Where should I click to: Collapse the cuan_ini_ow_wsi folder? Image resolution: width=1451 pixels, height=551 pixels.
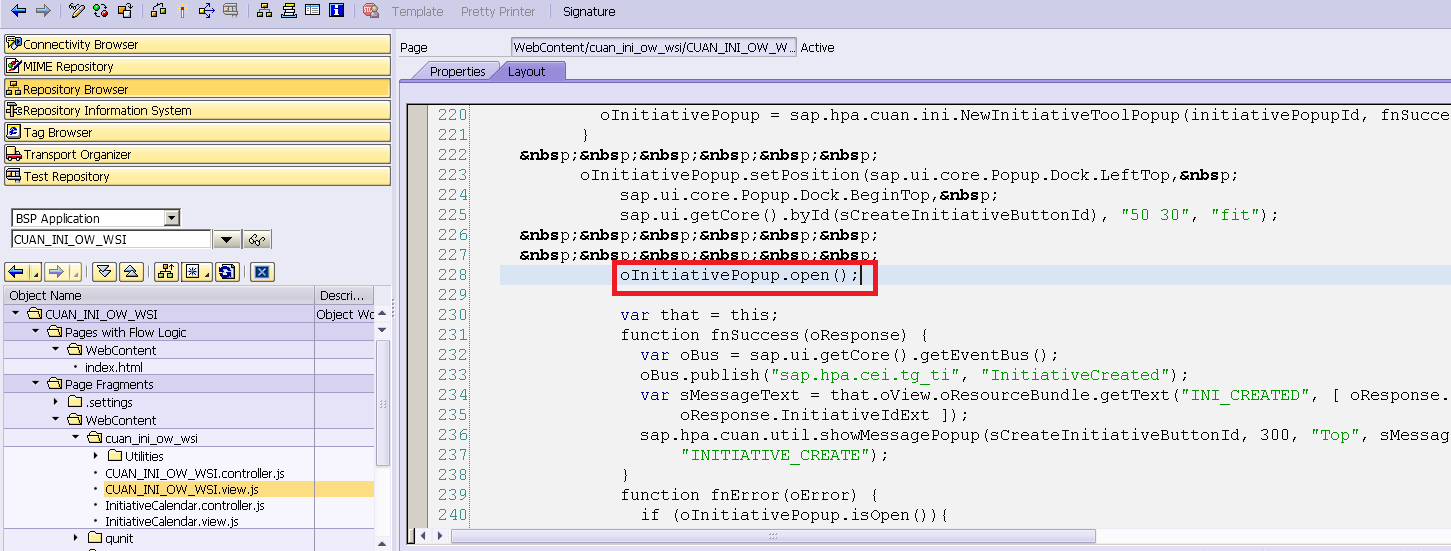[77, 438]
